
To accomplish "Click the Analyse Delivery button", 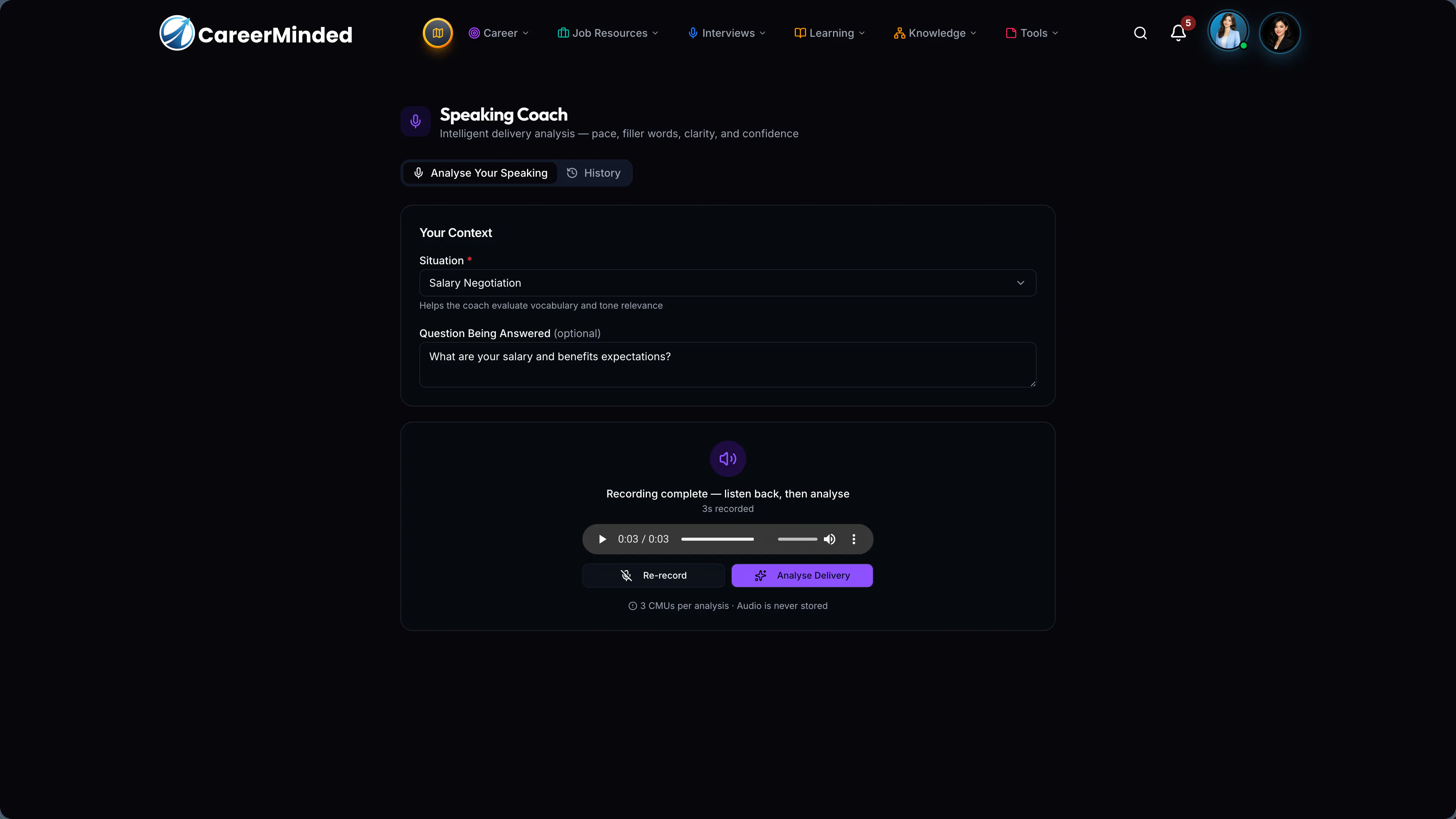I will click(x=802, y=576).
